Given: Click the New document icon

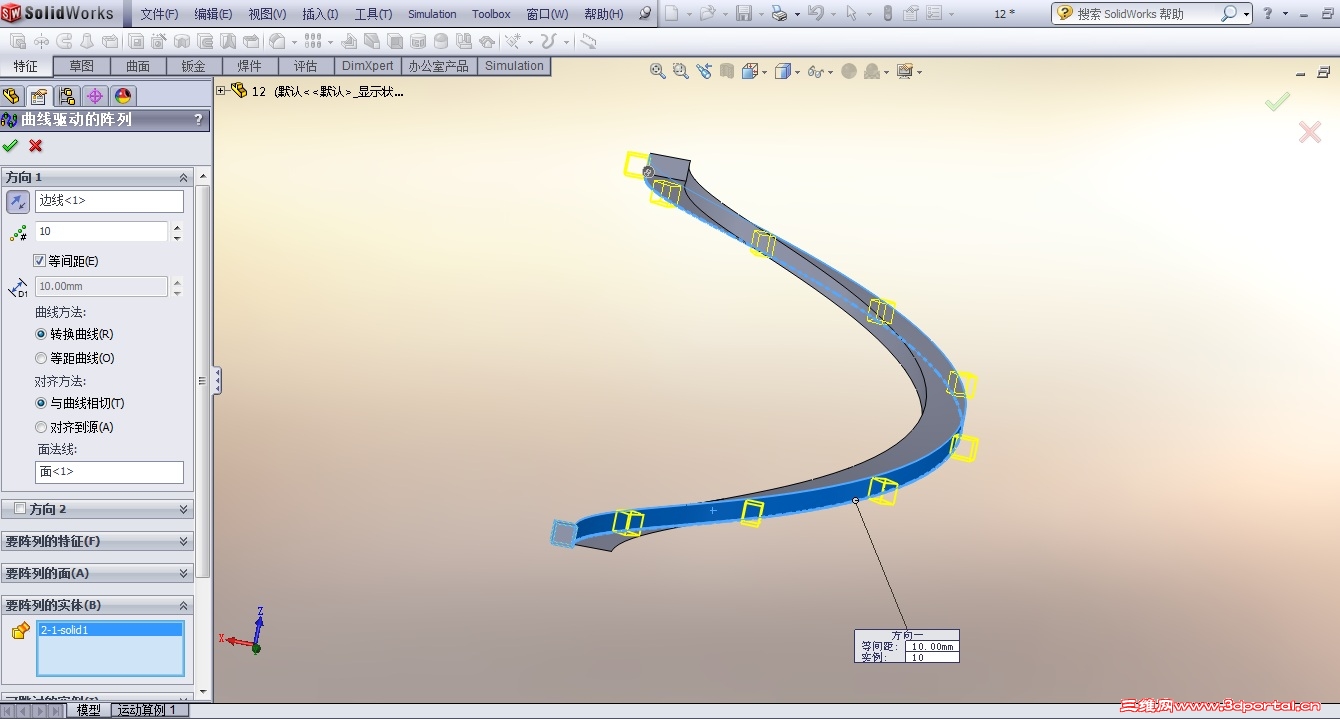Looking at the screenshot, I should pyautogui.click(x=672, y=14).
